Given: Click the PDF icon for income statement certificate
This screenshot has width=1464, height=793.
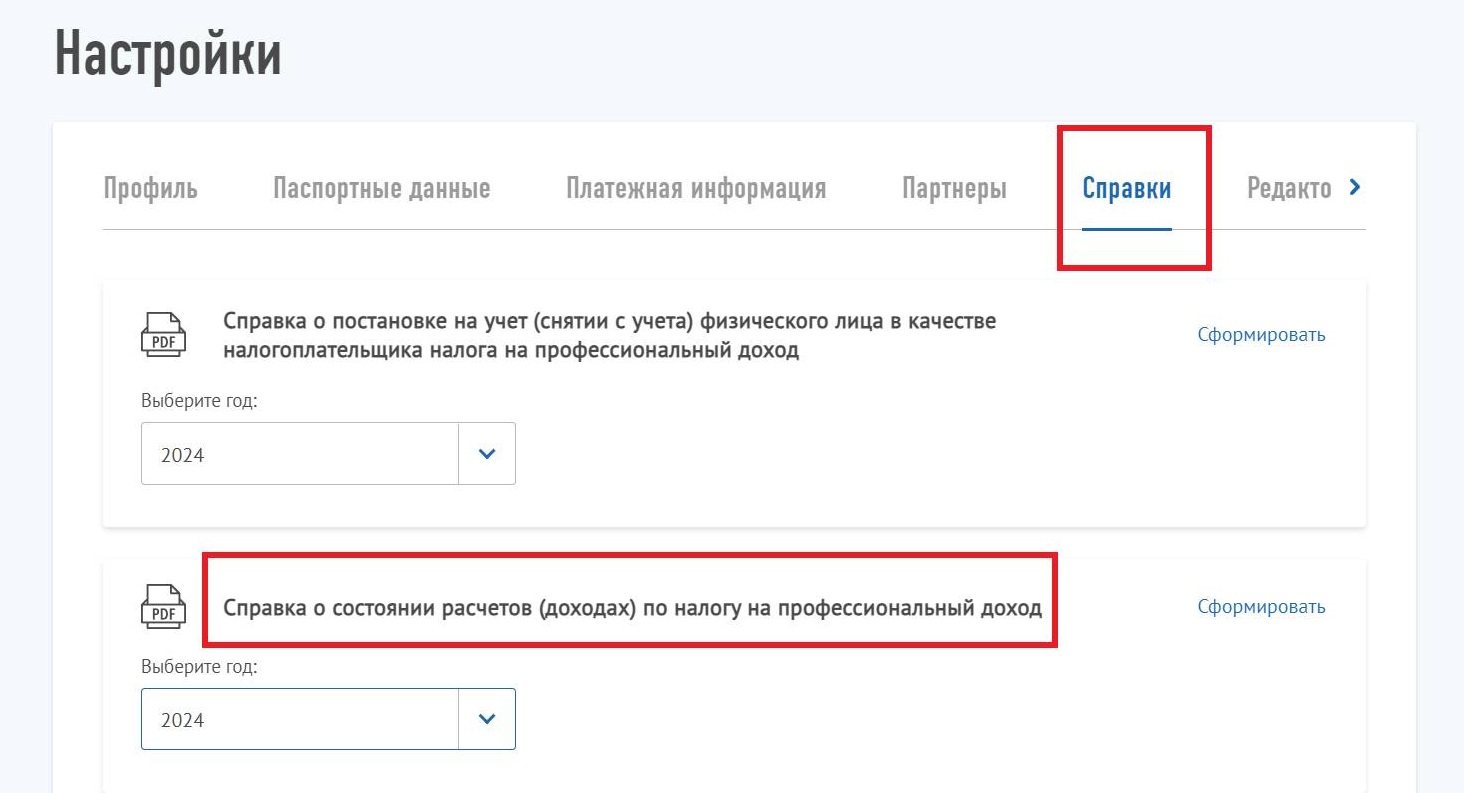Looking at the screenshot, I should (163, 604).
